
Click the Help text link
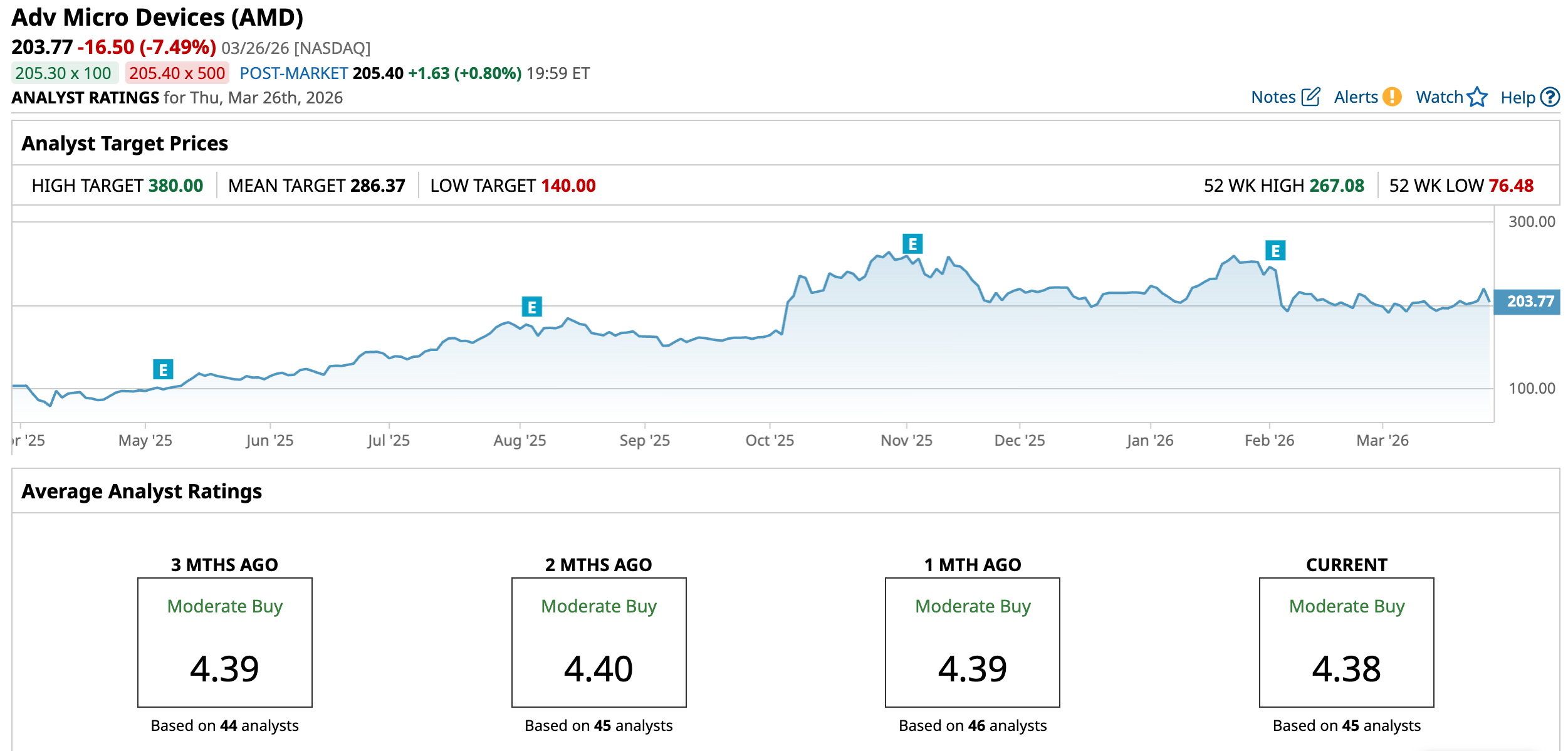click(1517, 98)
